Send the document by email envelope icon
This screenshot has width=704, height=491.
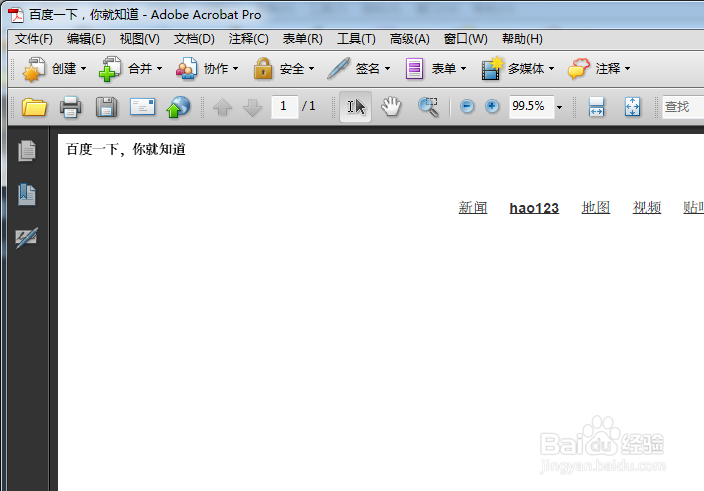142,107
